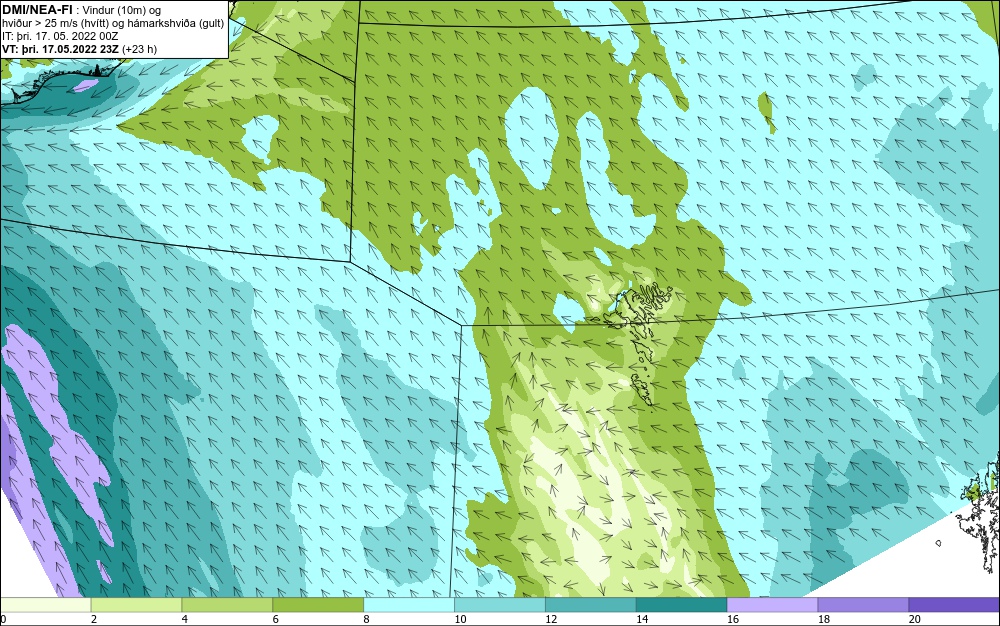
Task: Click the 'IT: þri. 17. 05. 2022 00Z' line
Action: pos(60,36)
